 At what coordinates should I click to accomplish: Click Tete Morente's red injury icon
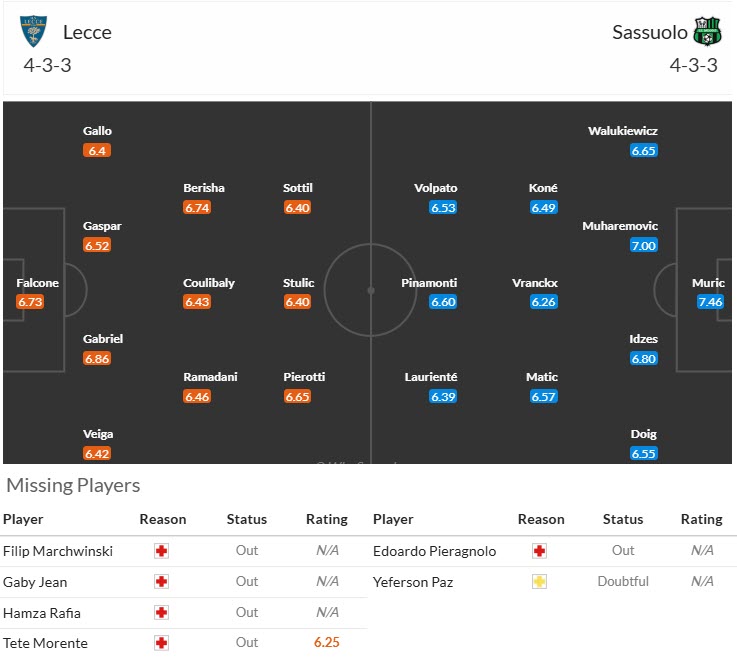[162, 643]
